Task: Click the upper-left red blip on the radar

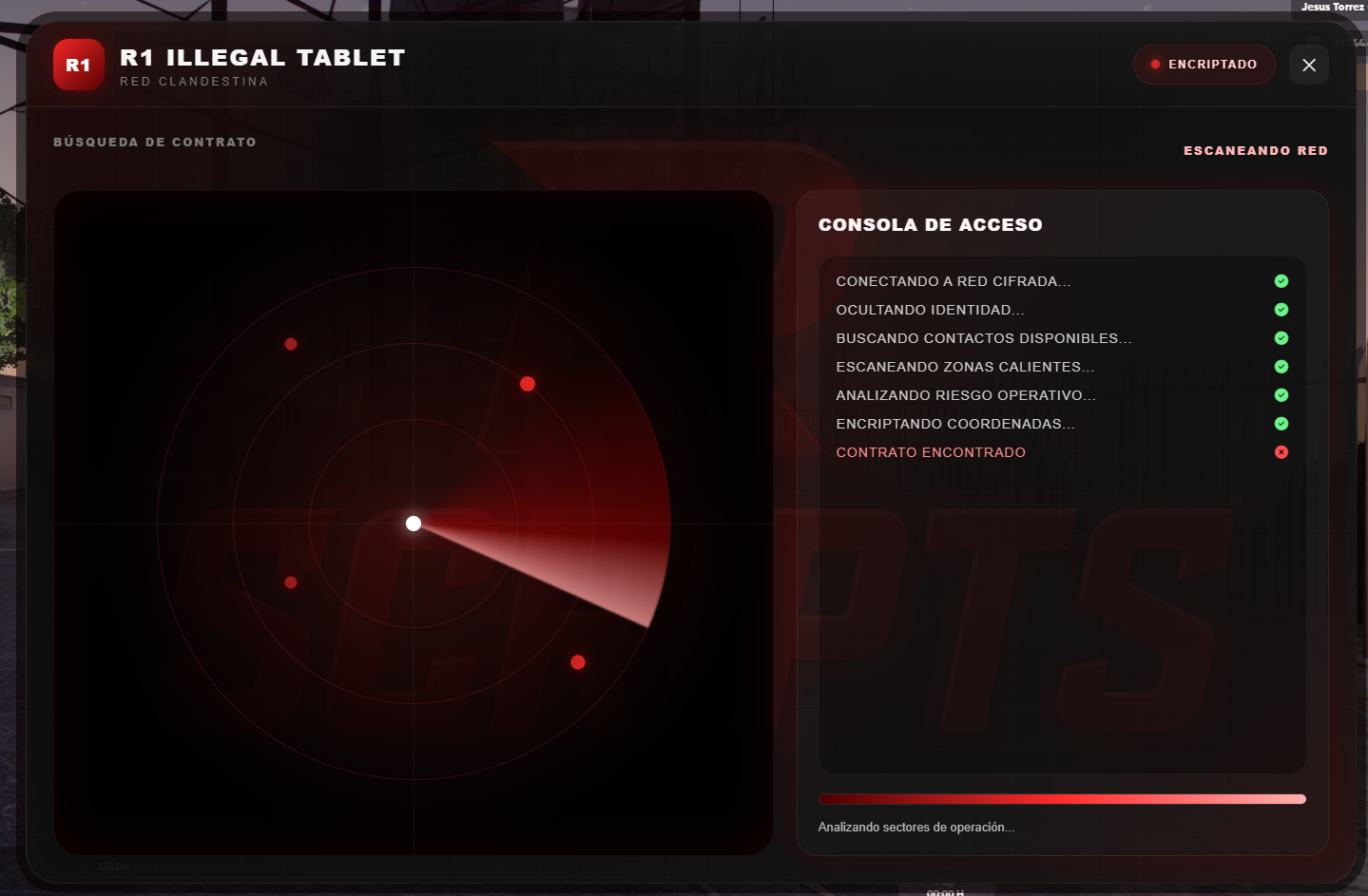Action: pyautogui.click(x=291, y=344)
